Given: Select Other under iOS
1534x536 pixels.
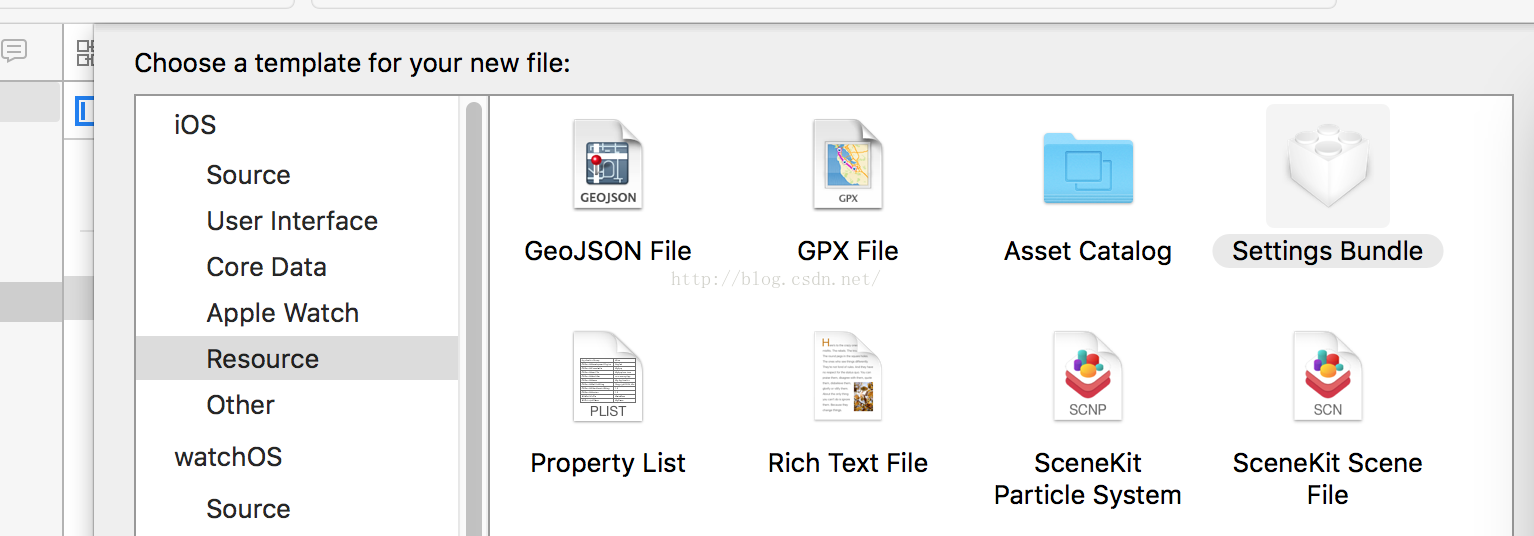Looking at the screenshot, I should point(240,405).
